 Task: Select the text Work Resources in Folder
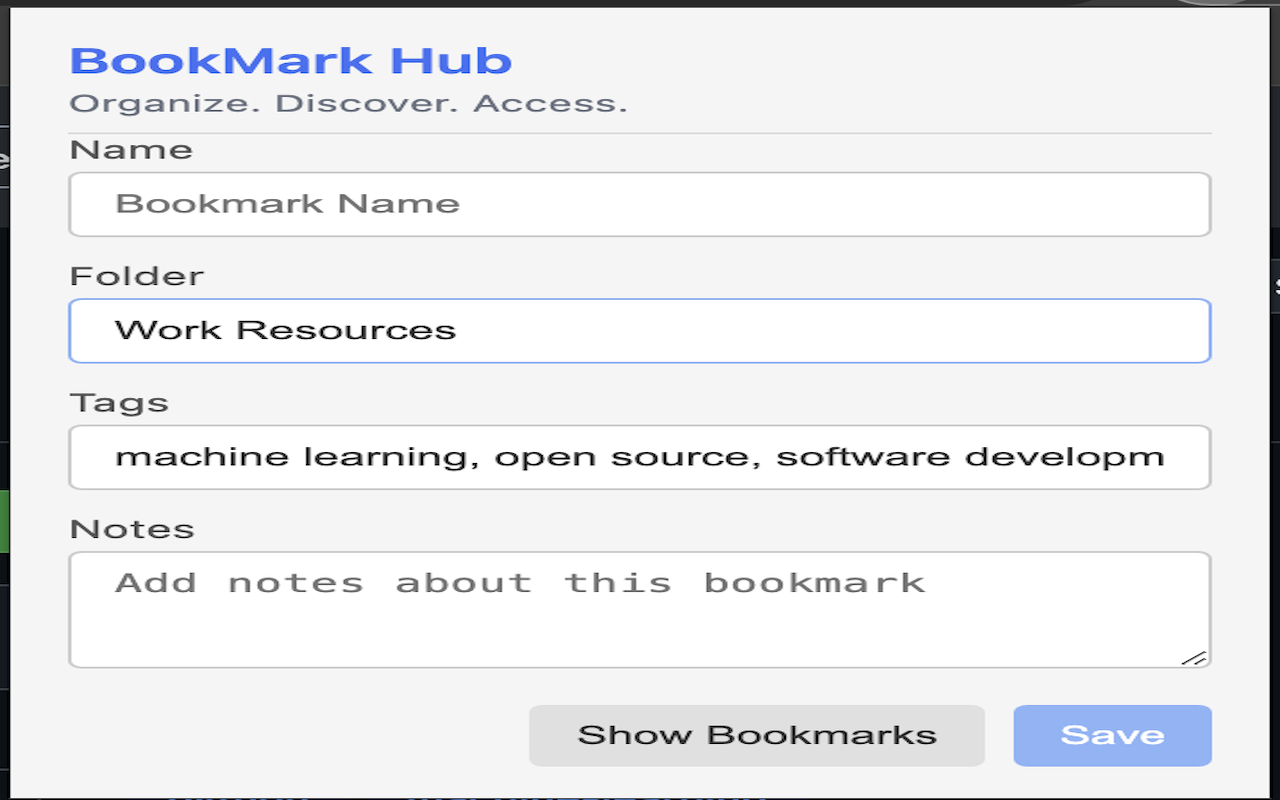click(x=284, y=330)
